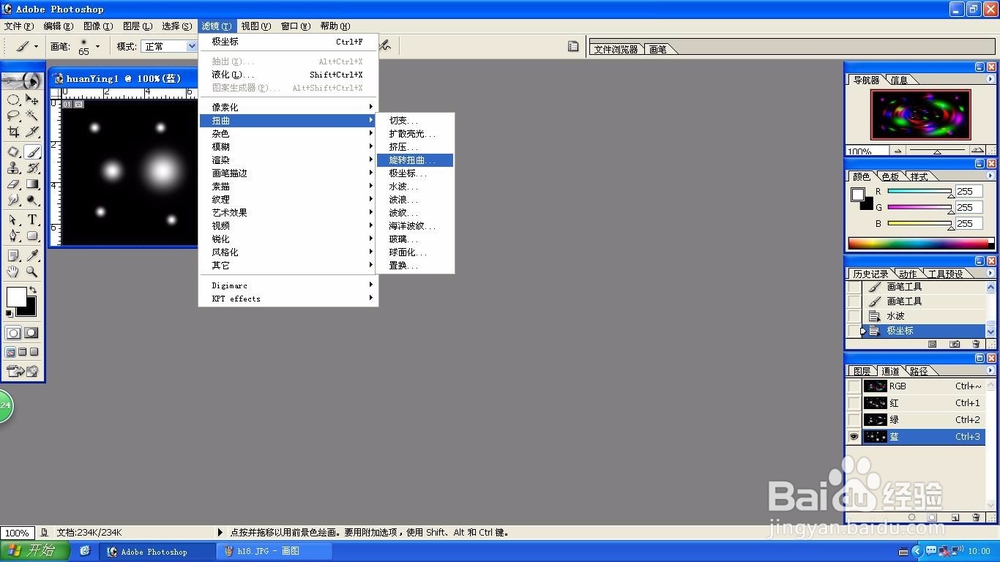Switch to the 图层 (Layers) tab
The image size is (1000, 562).
pyautogui.click(x=862, y=371)
